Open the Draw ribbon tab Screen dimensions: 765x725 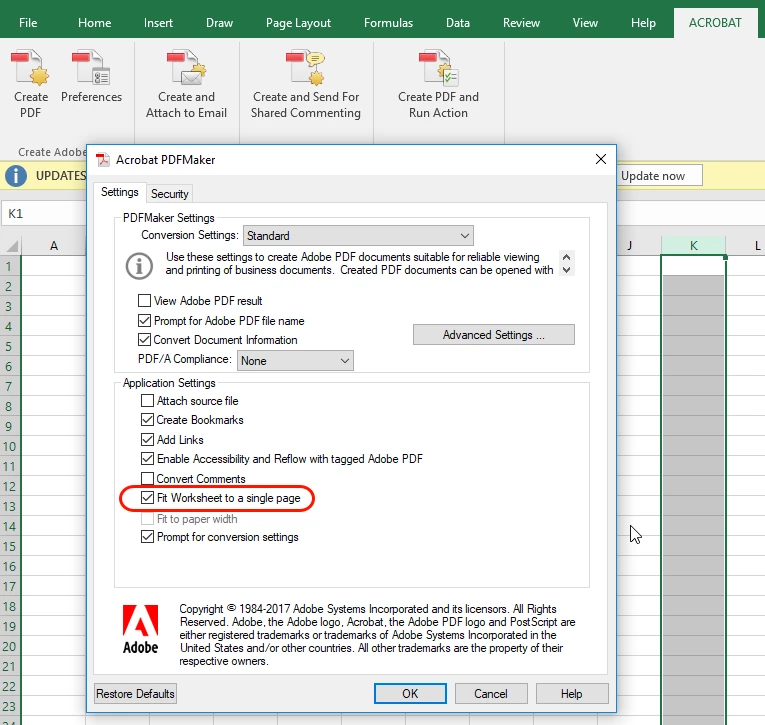point(220,22)
